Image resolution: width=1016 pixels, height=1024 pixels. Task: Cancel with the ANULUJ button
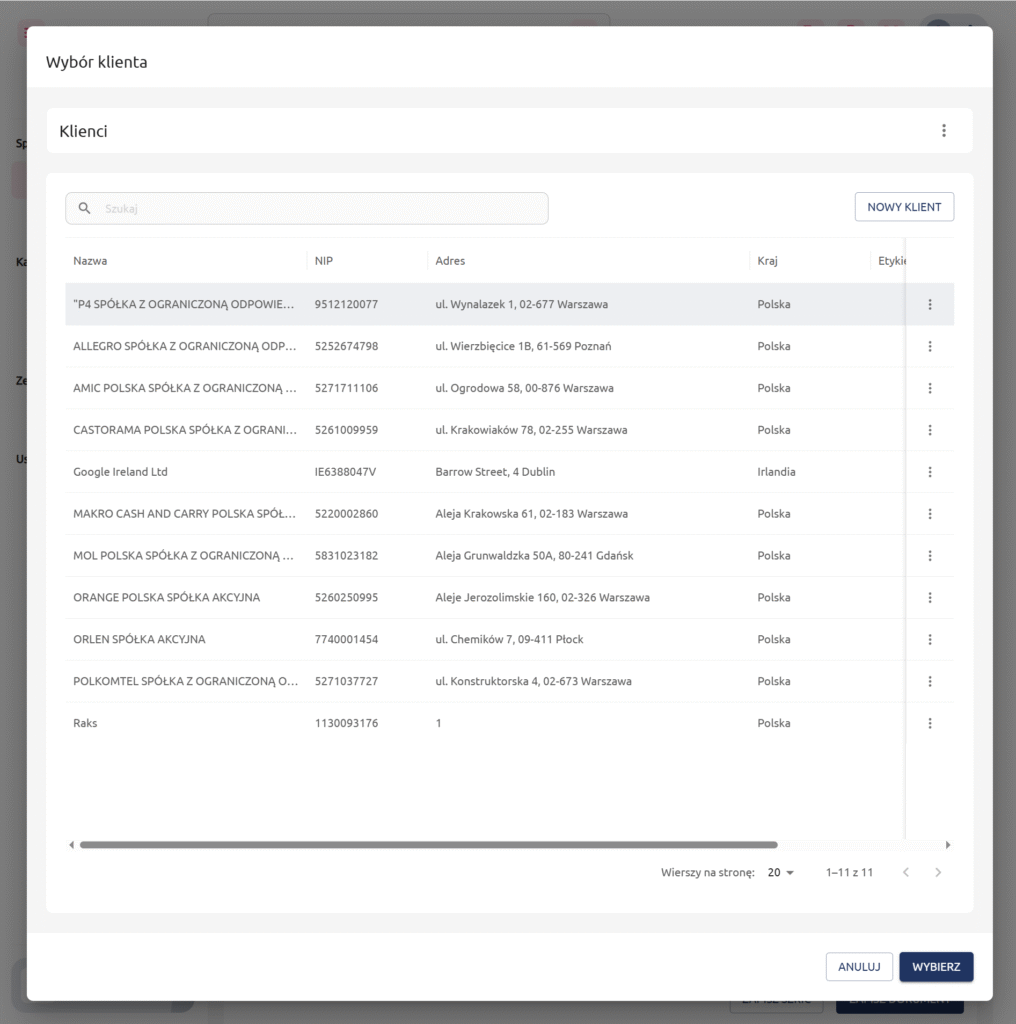click(x=859, y=967)
